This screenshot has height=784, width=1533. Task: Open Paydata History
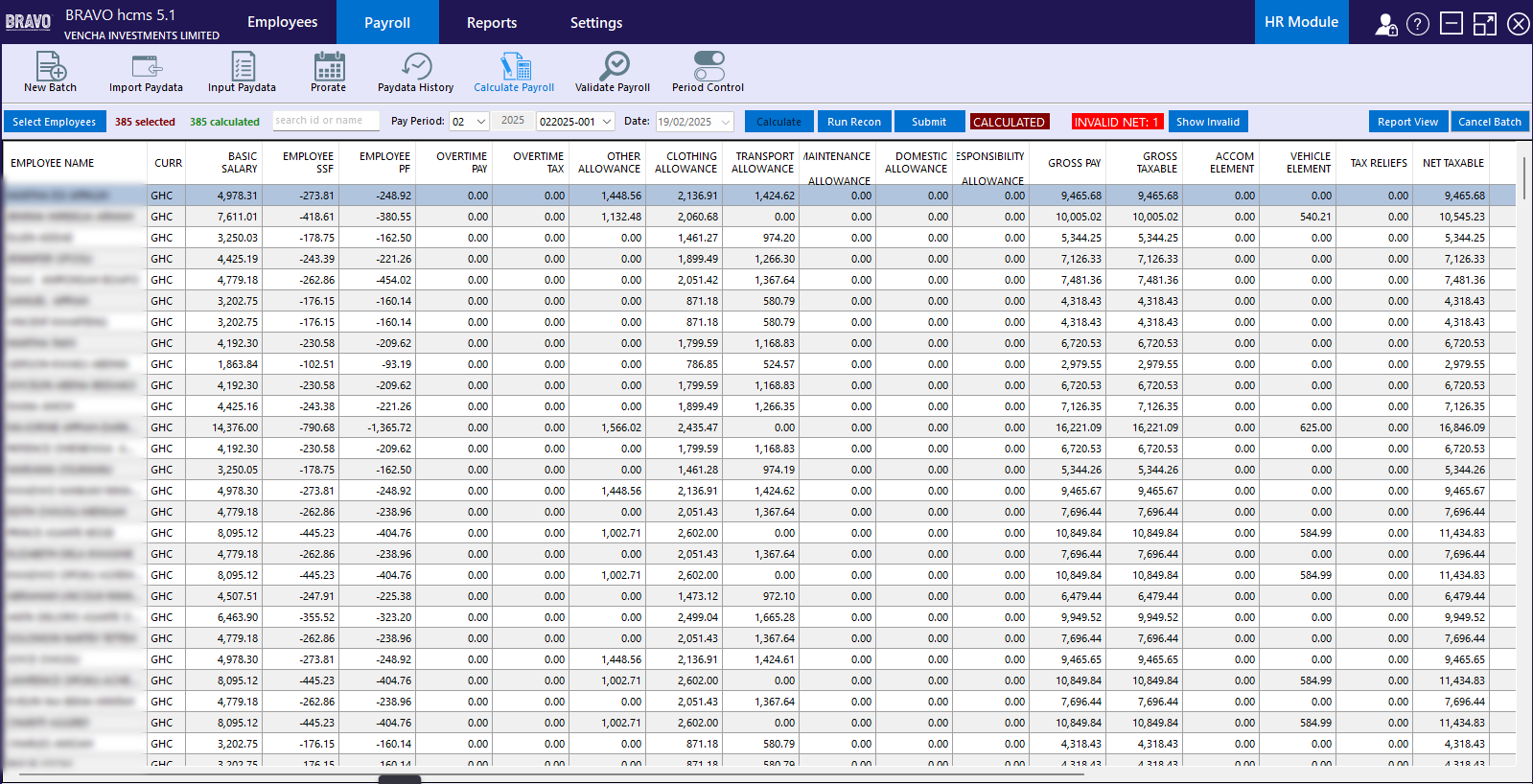(x=415, y=66)
